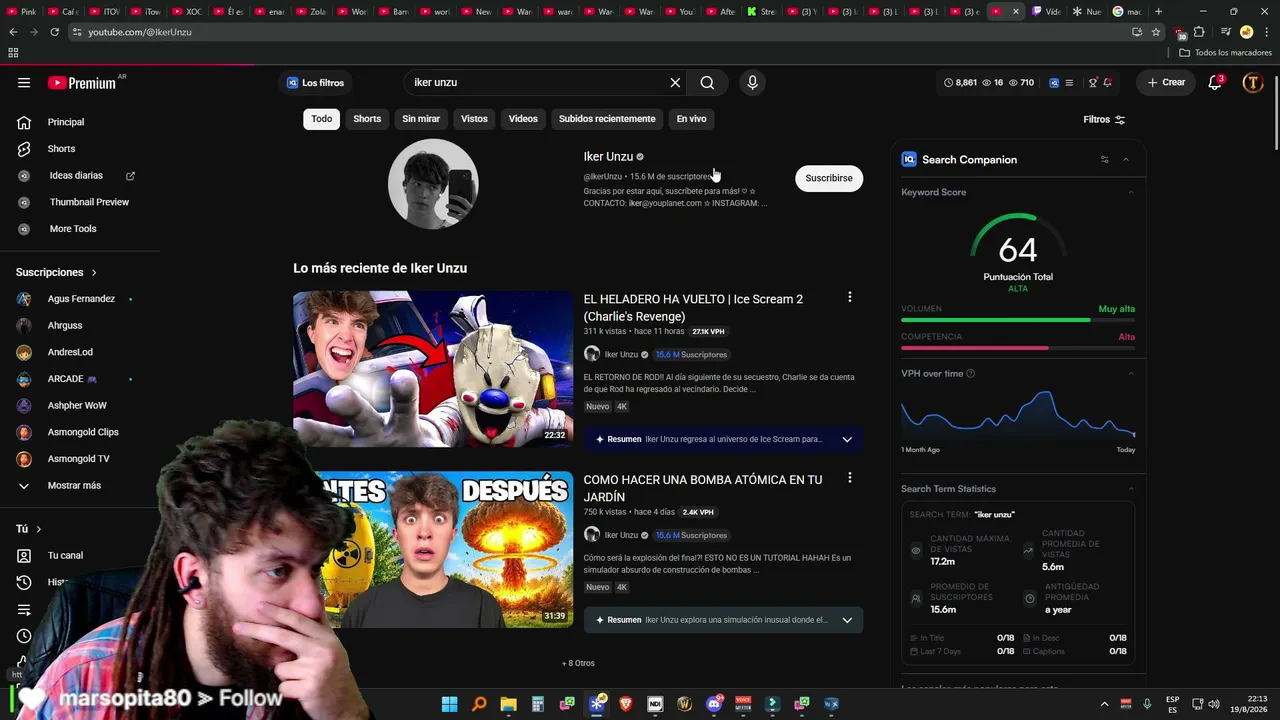Click the Crear button

[1166, 83]
